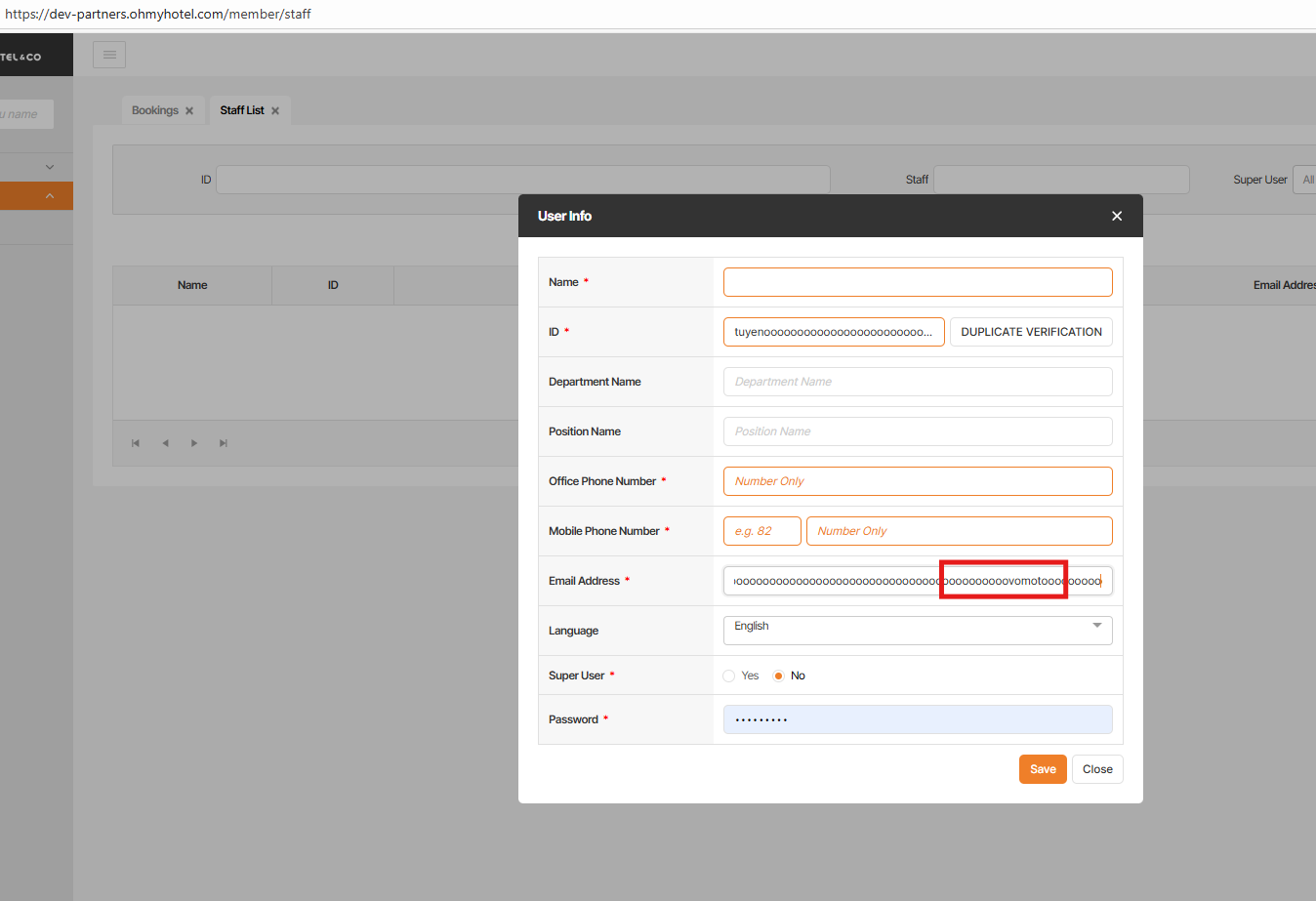The height and width of the screenshot is (901, 1316).
Task: Select Yes for Super User
Action: (729, 676)
